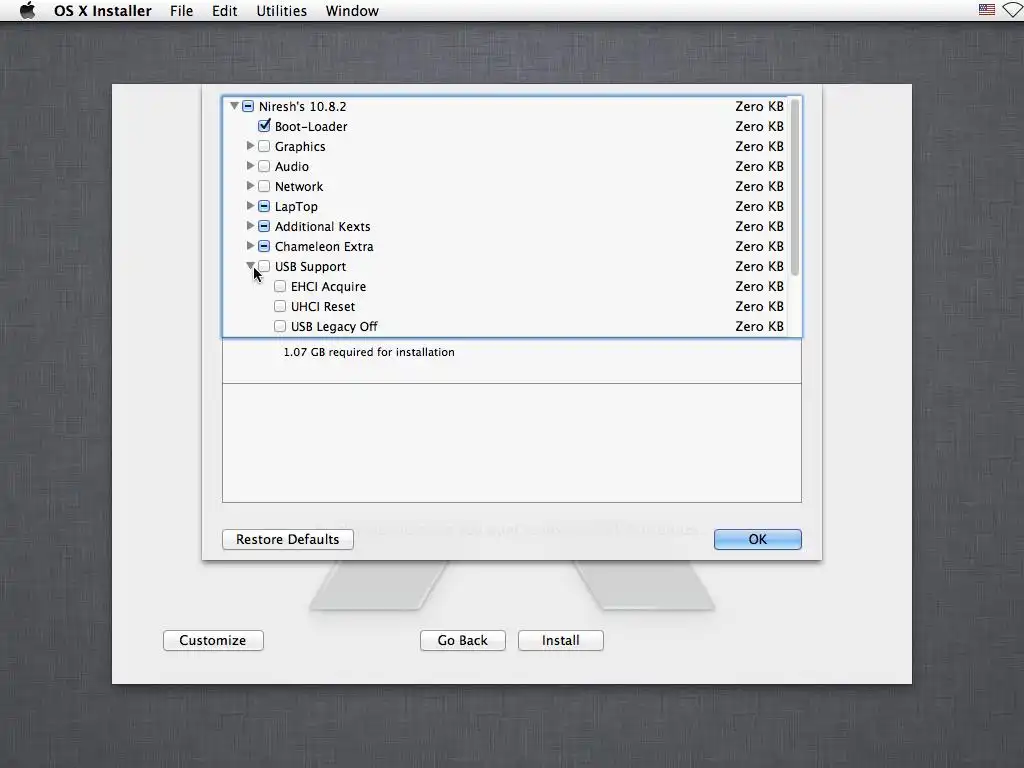
Task: Select the UHCI Reset row label
Action: (323, 307)
